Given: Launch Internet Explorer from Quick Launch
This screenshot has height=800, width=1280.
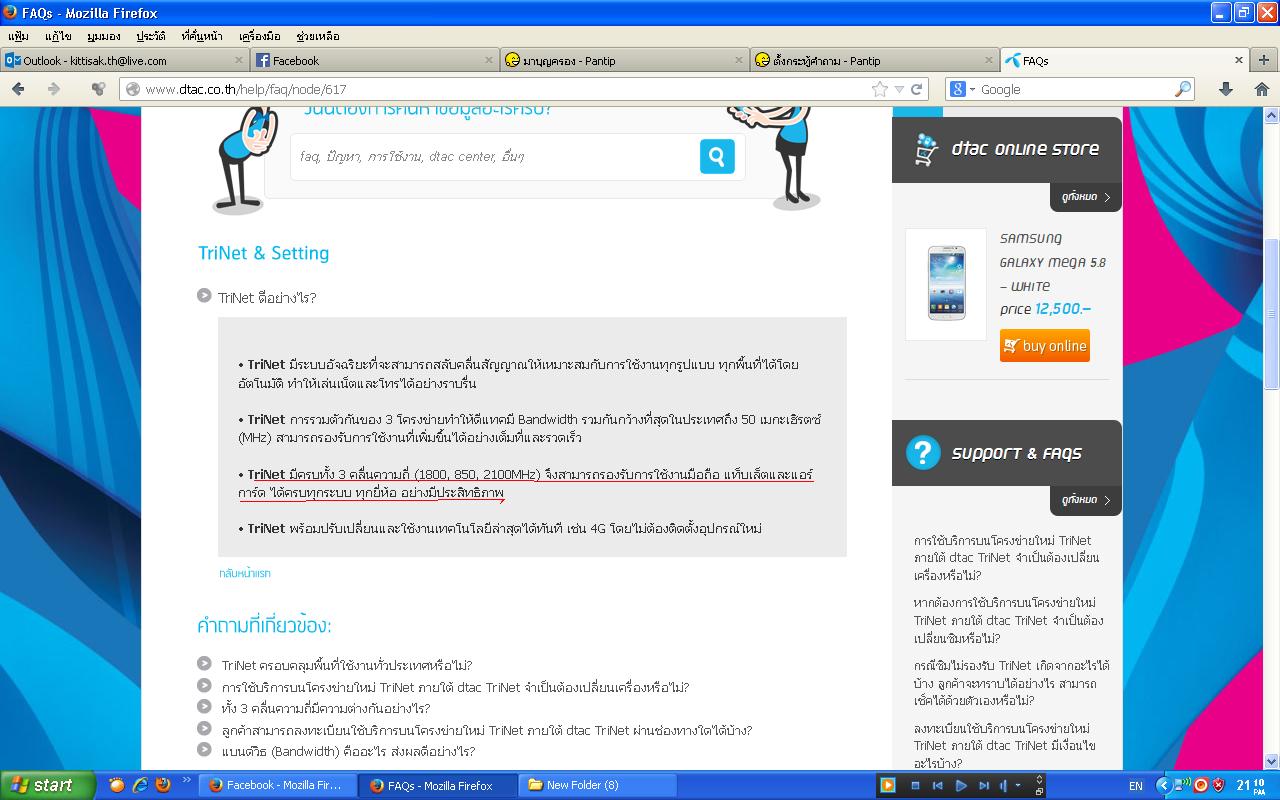Looking at the screenshot, I should coord(140,785).
